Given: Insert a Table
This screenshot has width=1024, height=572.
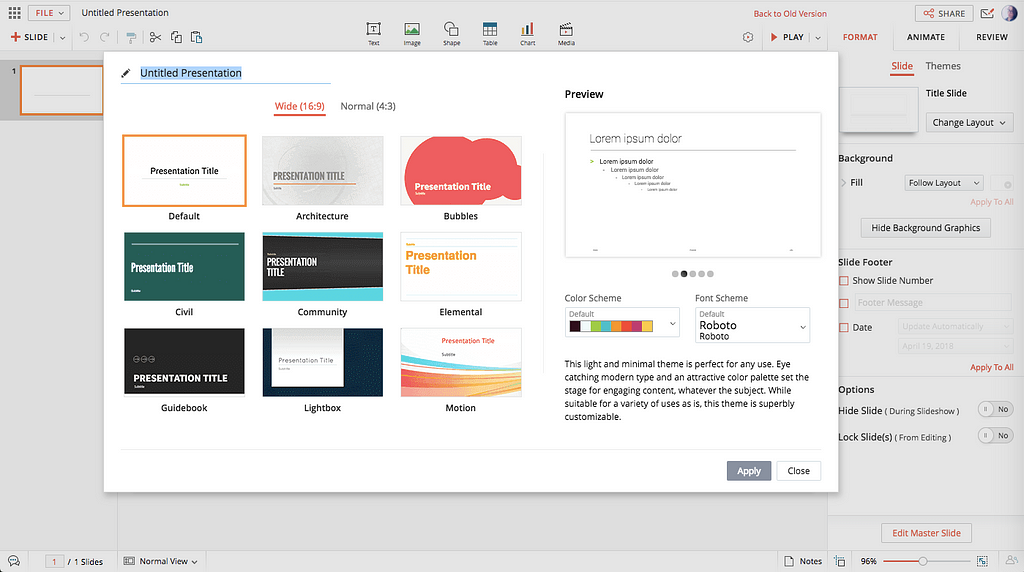Looking at the screenshot, I should pos(490,34).
